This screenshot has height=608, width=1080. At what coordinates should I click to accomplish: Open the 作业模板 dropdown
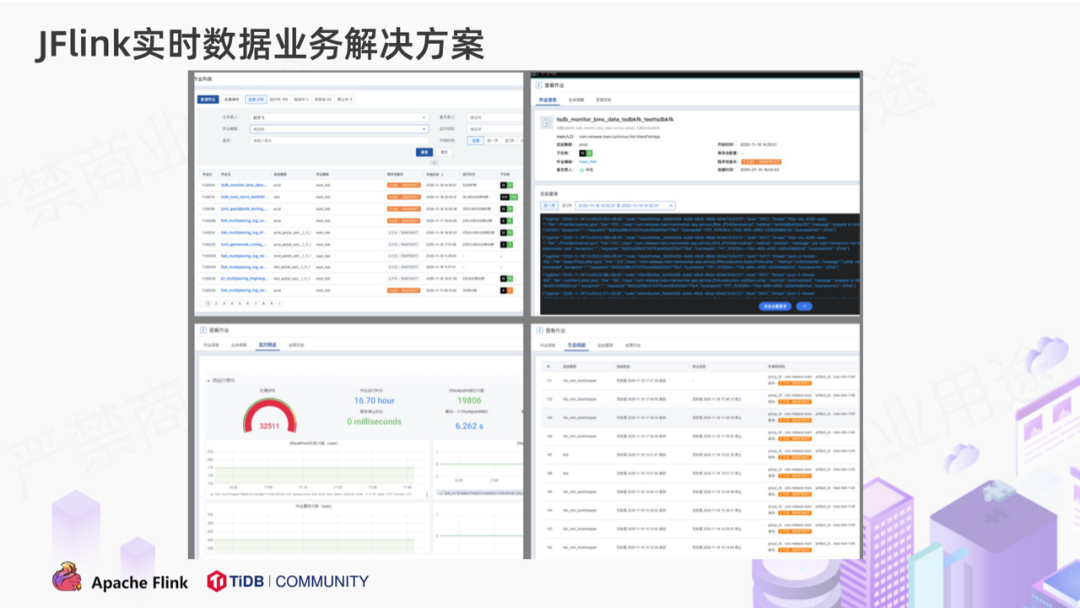point(338,129)
